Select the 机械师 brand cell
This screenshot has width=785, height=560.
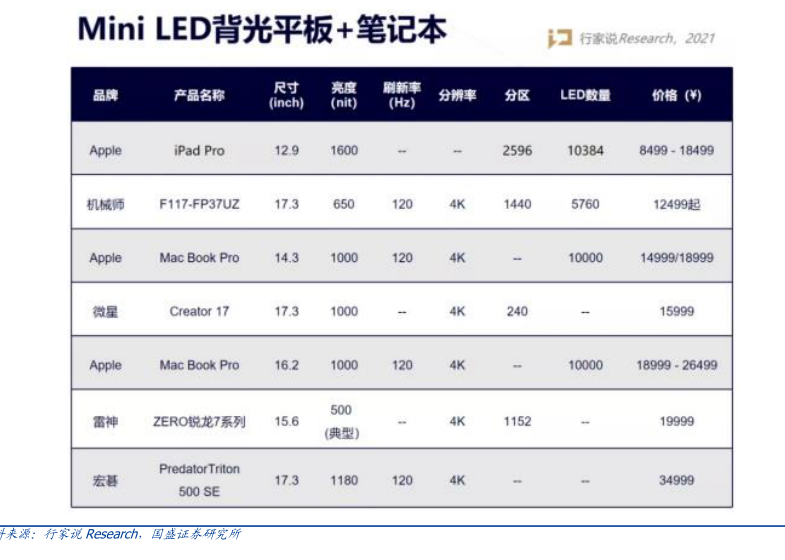click(x=105, y=204)
